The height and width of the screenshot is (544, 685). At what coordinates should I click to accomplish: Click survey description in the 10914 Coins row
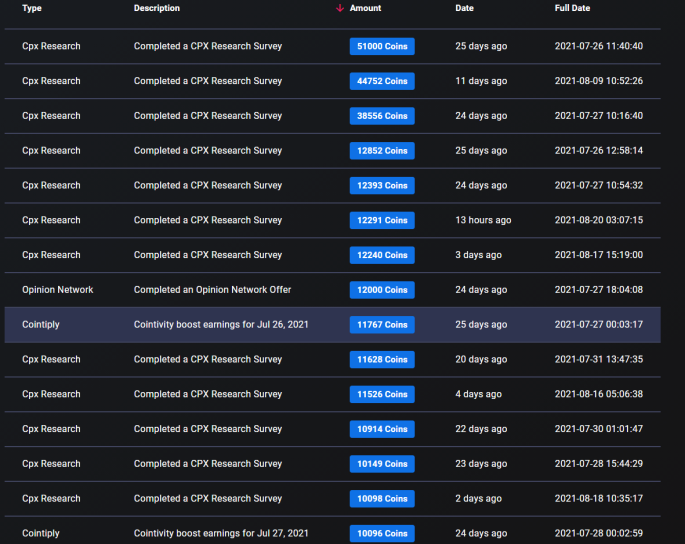[x=208, y=429]
